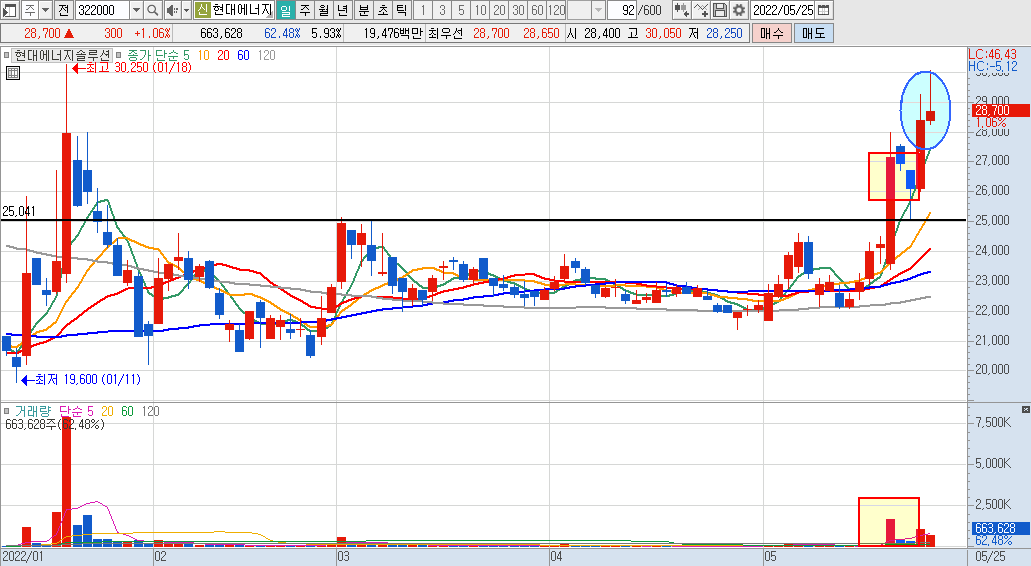The image size is (1031, 566).
Task: Click the 주 market type box
Action: point(30,10)
